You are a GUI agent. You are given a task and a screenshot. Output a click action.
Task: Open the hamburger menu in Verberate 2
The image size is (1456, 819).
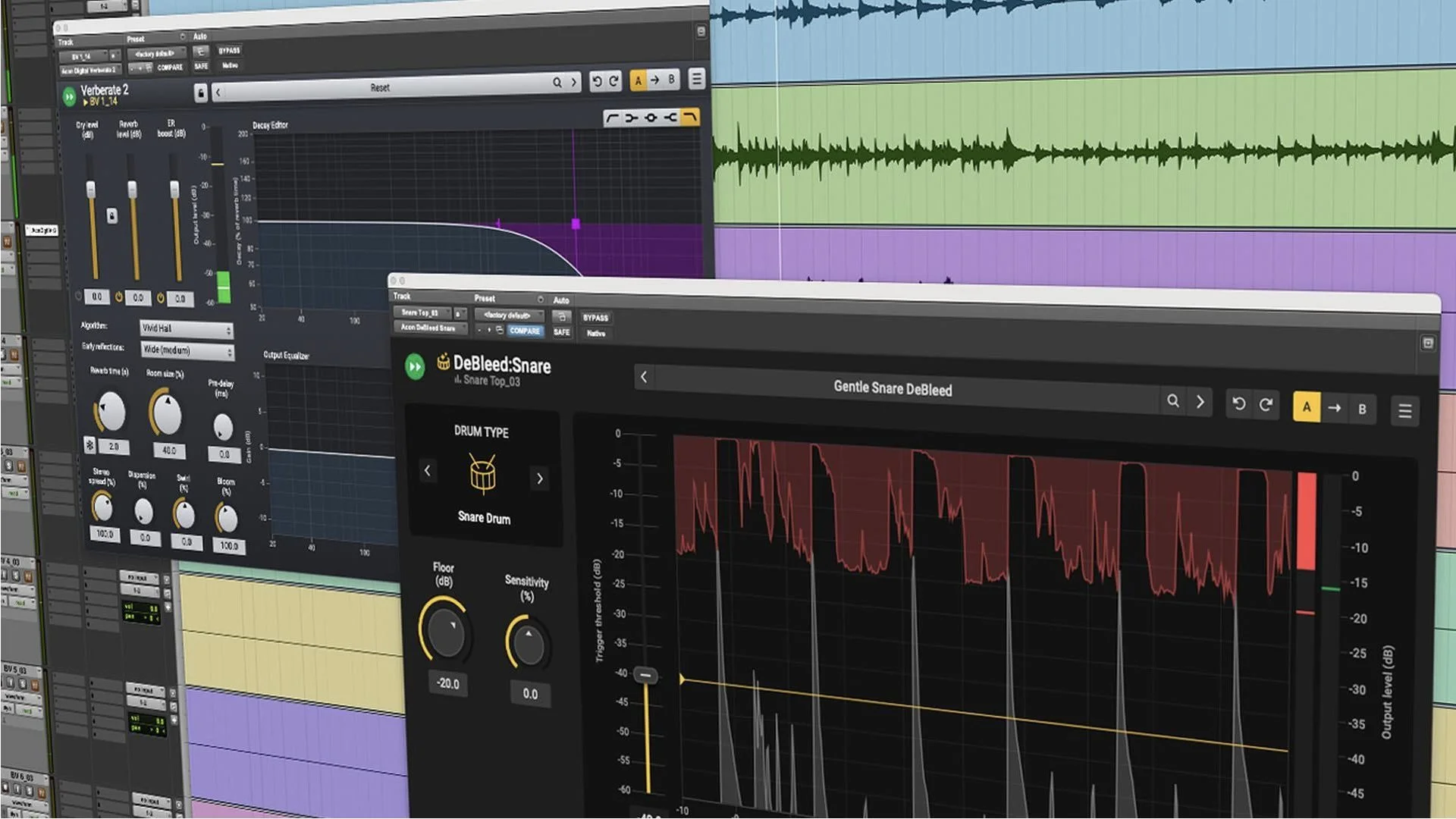[696, 77]
